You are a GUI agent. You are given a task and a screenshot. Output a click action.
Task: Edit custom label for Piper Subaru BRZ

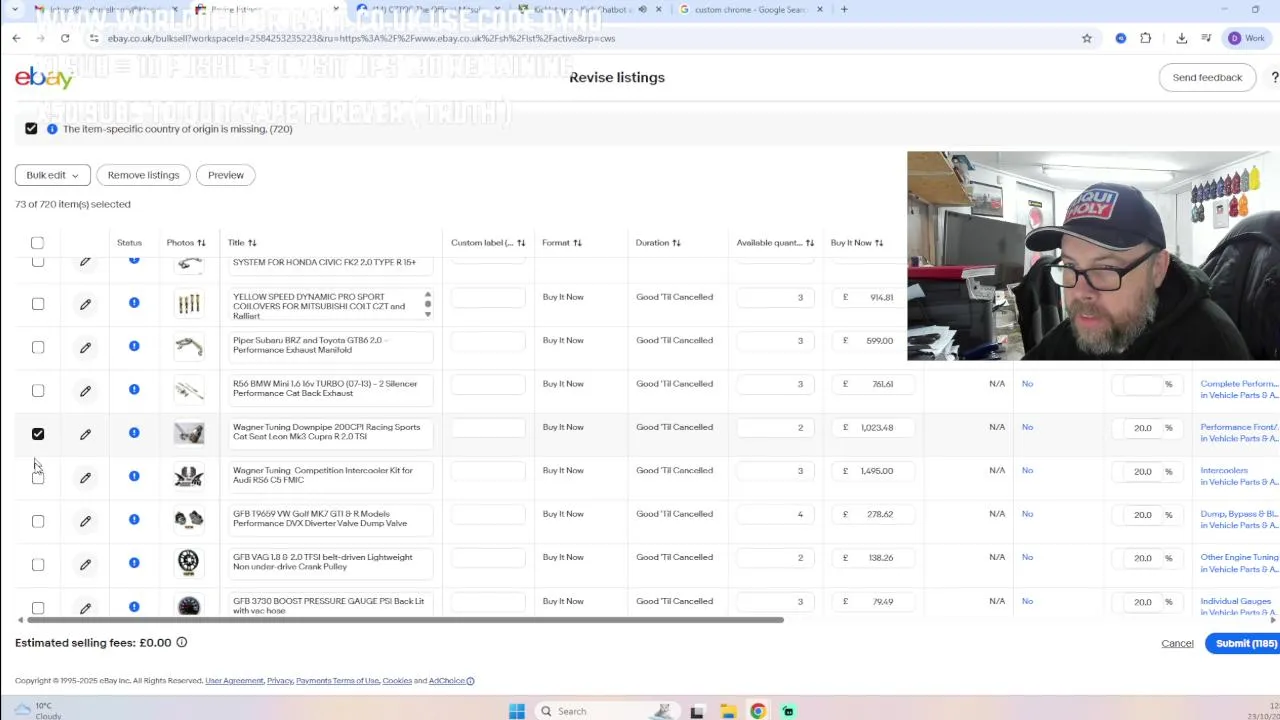(x=486, y=341)
